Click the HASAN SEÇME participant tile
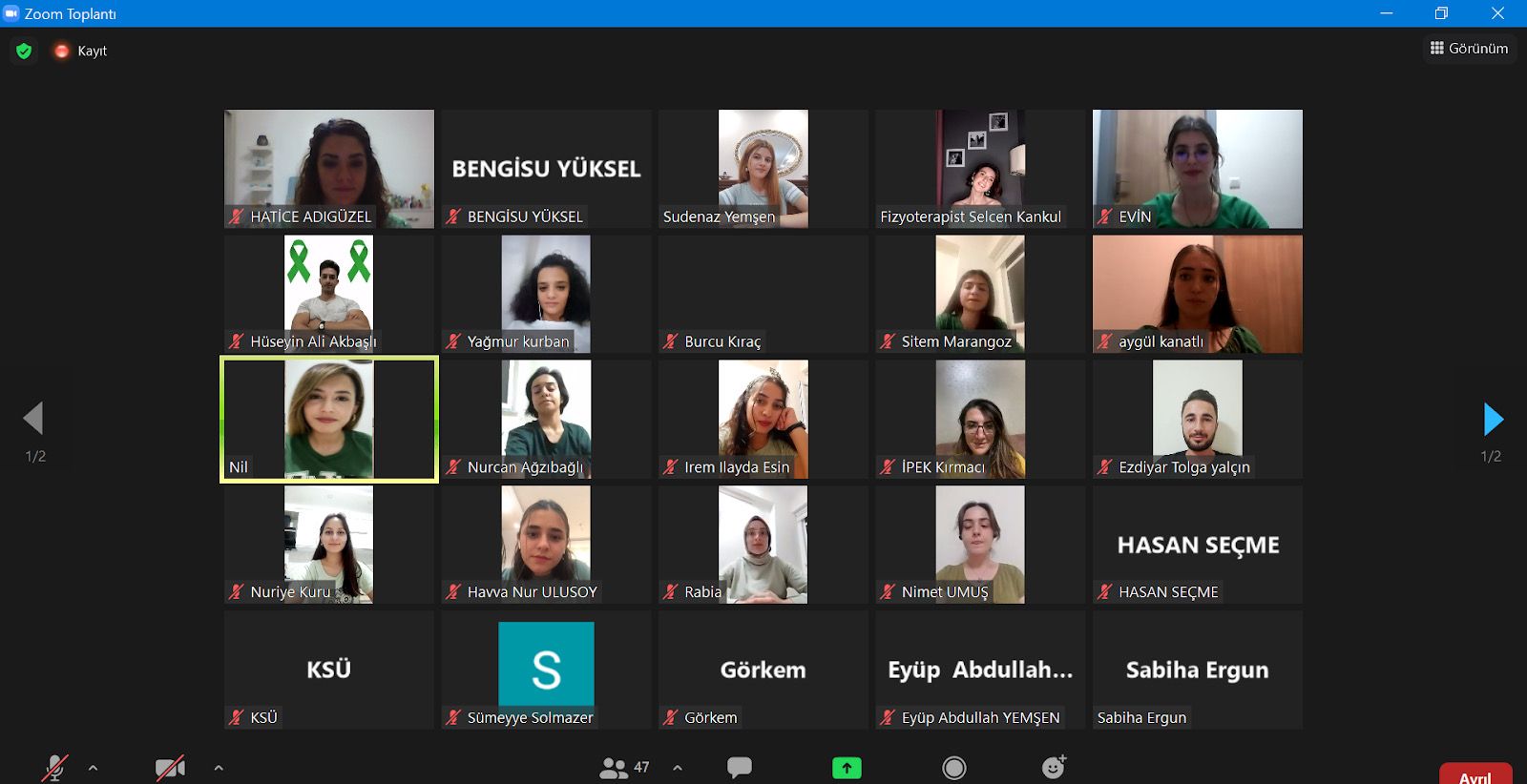 pyautogui.click(x=1197, y=546)
